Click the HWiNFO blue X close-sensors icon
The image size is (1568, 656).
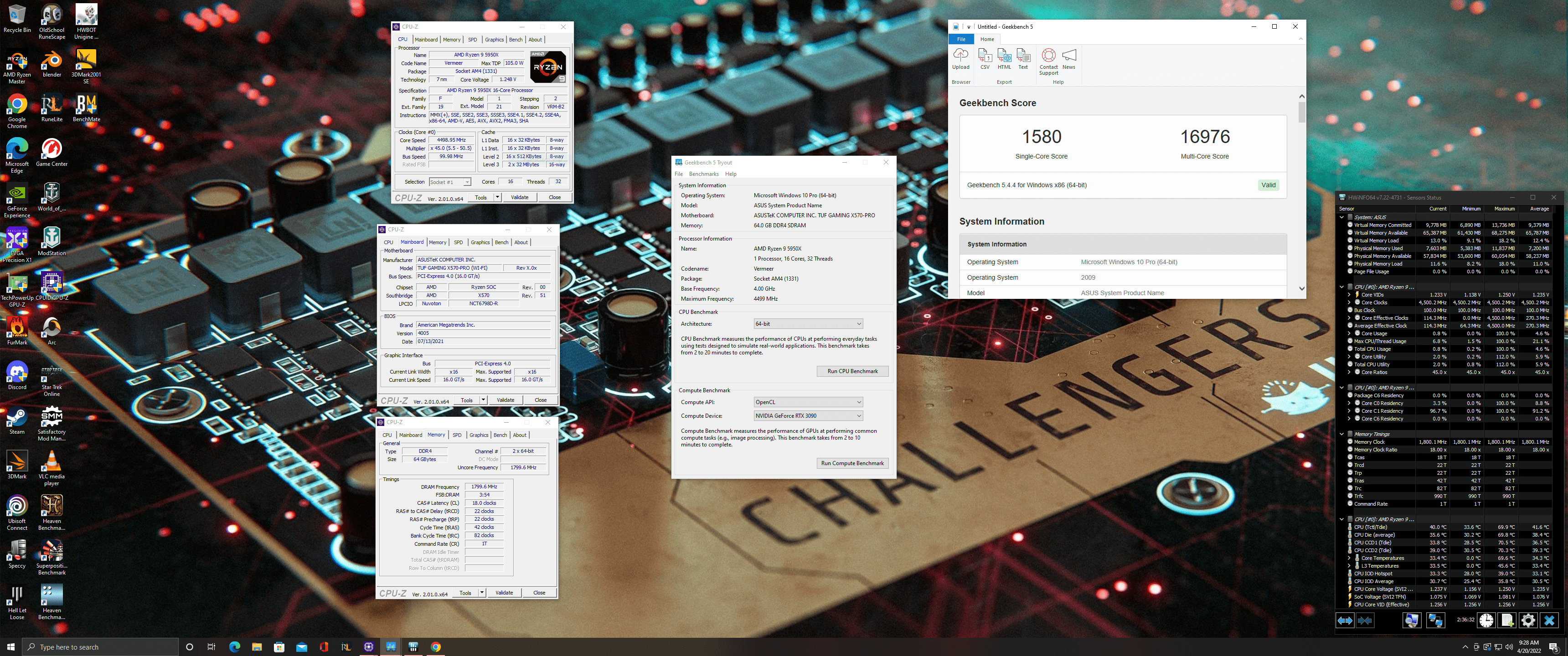click(x=1549, y=620)
